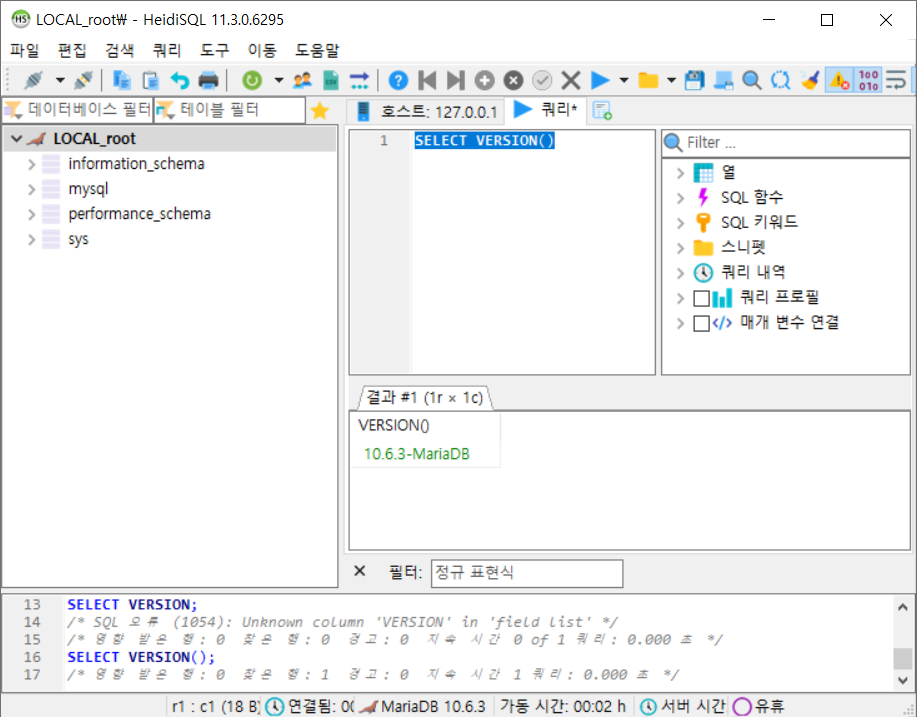
Task: Expand the 열 helper node
Action: [x=680, y=173]
